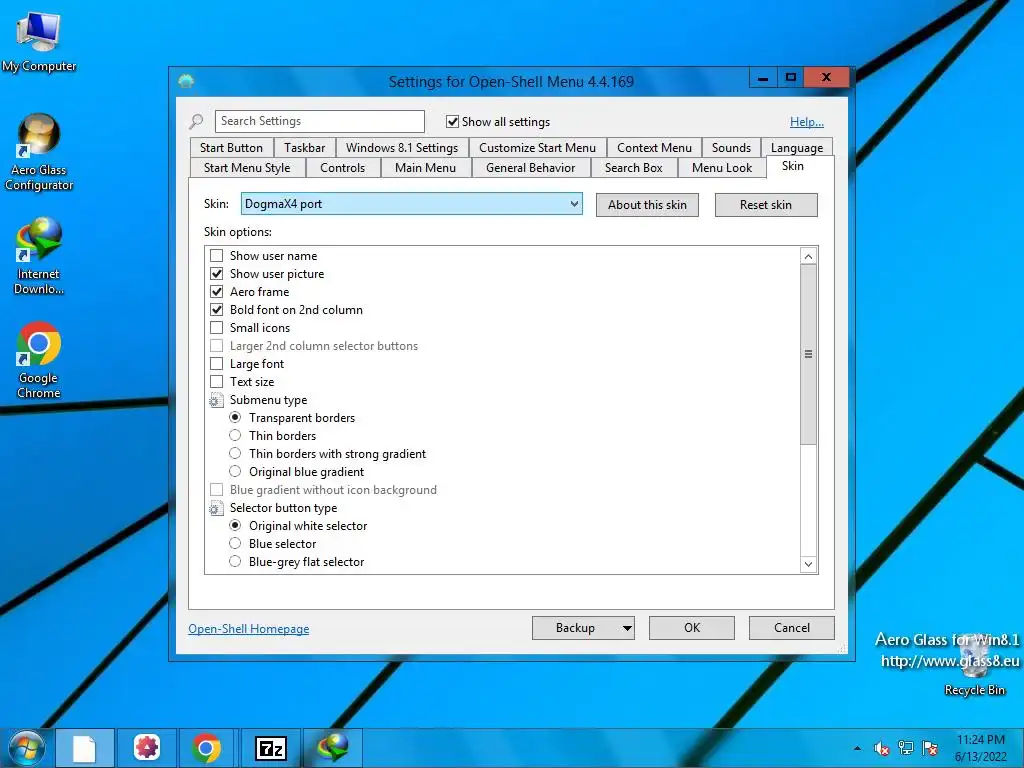The width and height of the screenshot is (1024, 768).
Task: Click the search magnifier icon
Action: pyautogui.click(x=196, y=121)
